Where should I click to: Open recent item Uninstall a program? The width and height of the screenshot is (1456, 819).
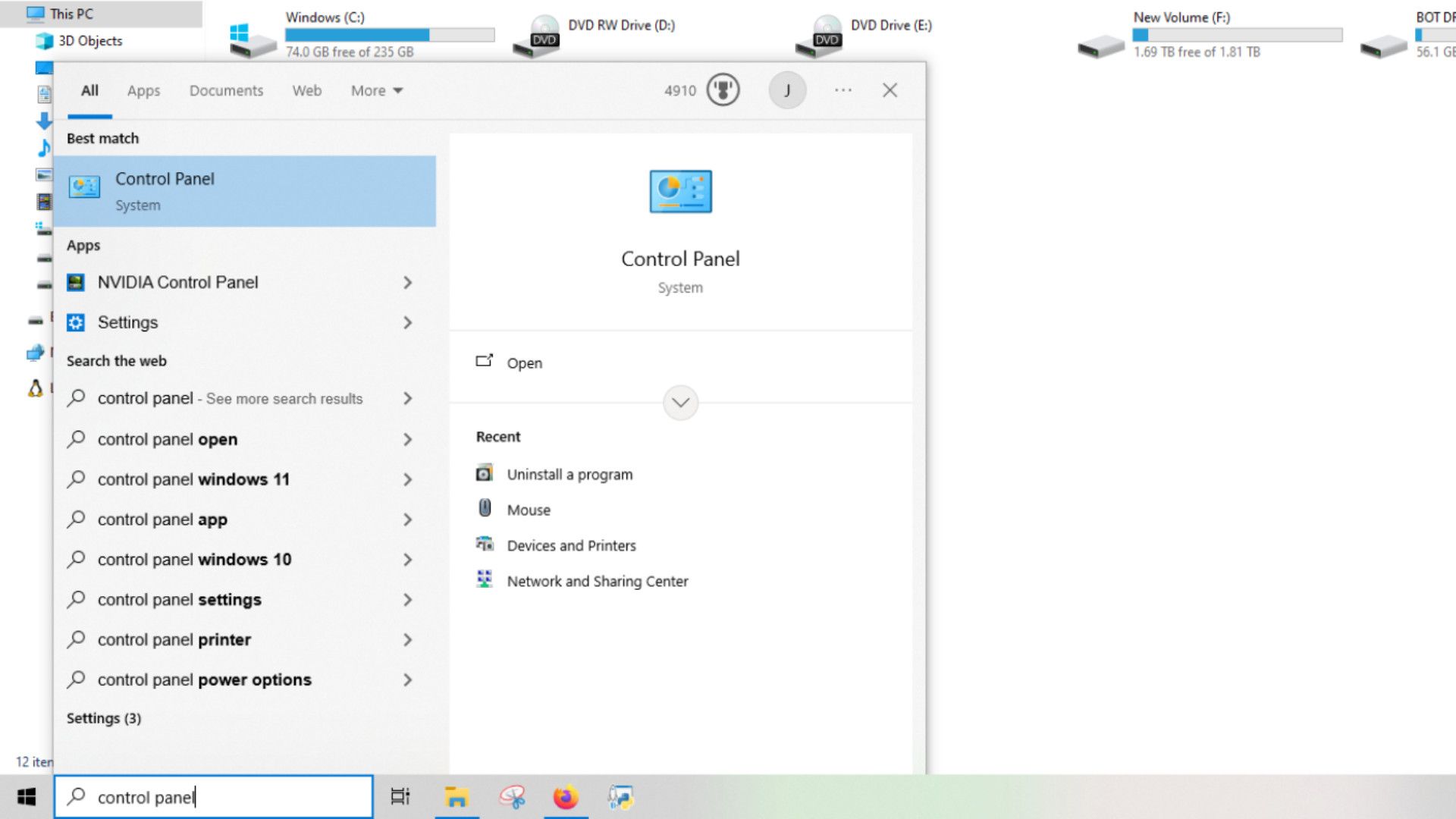[570, 474]
